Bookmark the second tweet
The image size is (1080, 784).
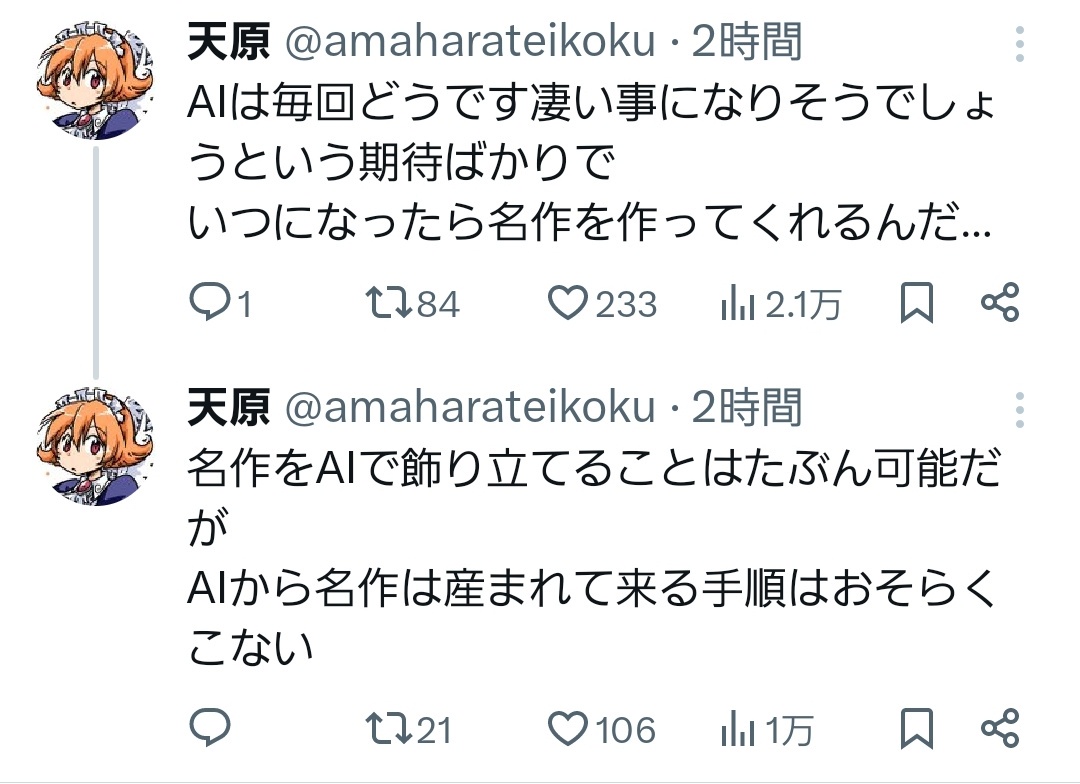(x=916, y=729)
